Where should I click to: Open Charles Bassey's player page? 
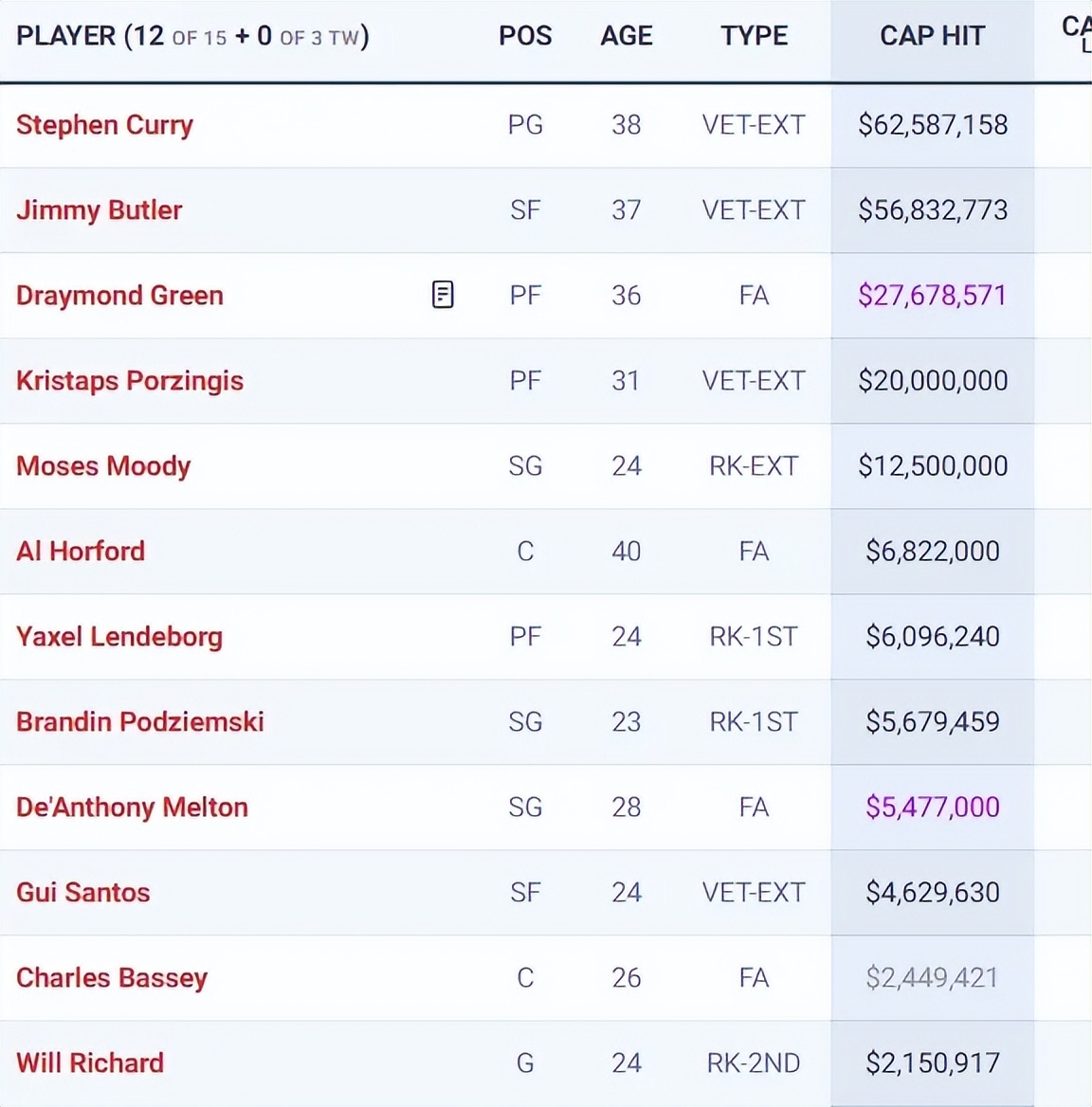[112, 978]
